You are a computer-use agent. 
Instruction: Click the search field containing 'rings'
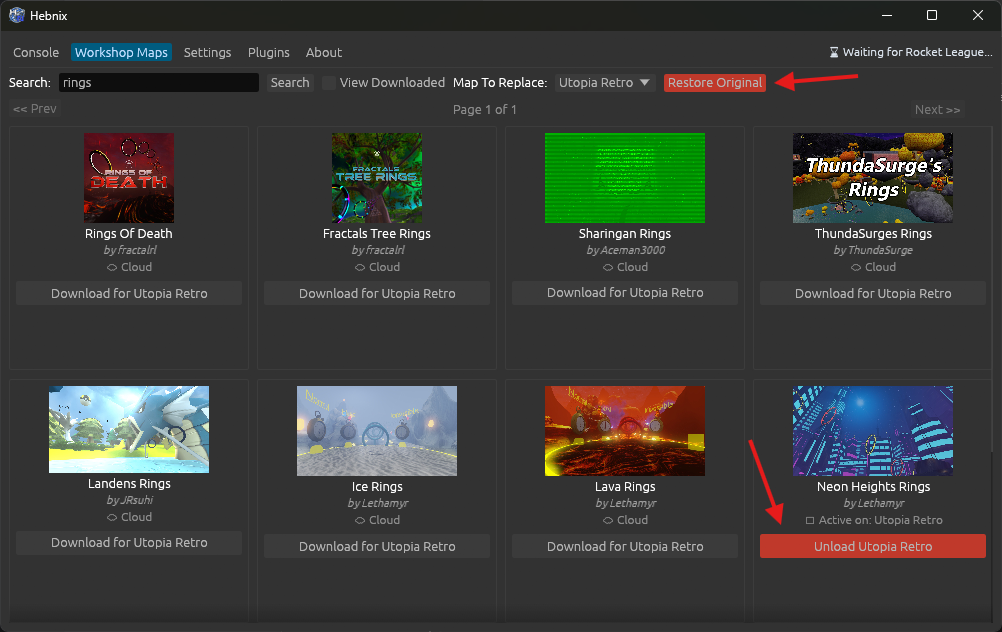click(x=158, y=82)
